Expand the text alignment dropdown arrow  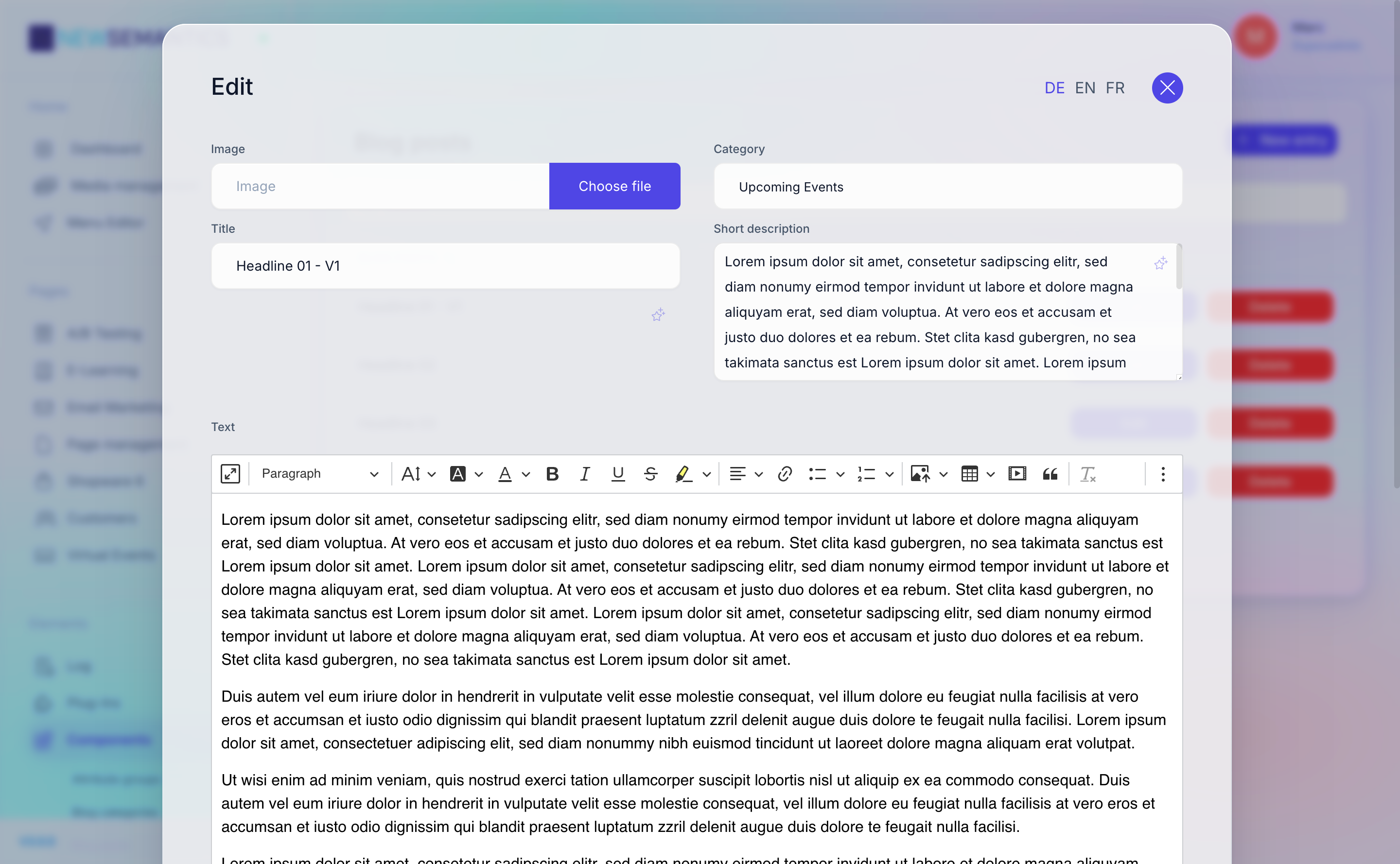[x=759, y=474]
